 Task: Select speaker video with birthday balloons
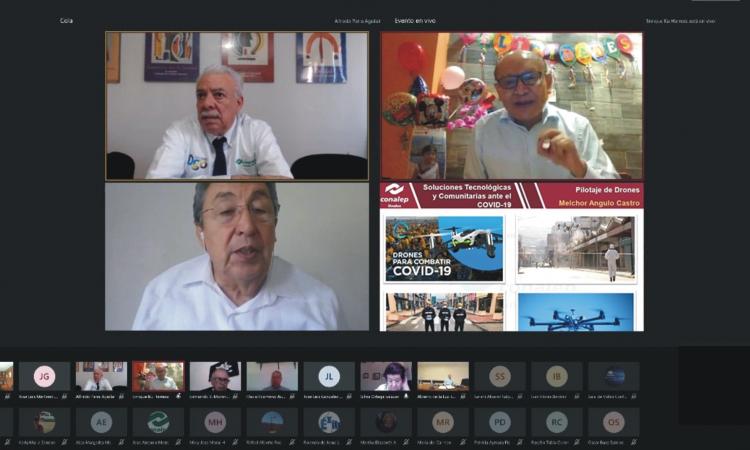tap(511, 105)
